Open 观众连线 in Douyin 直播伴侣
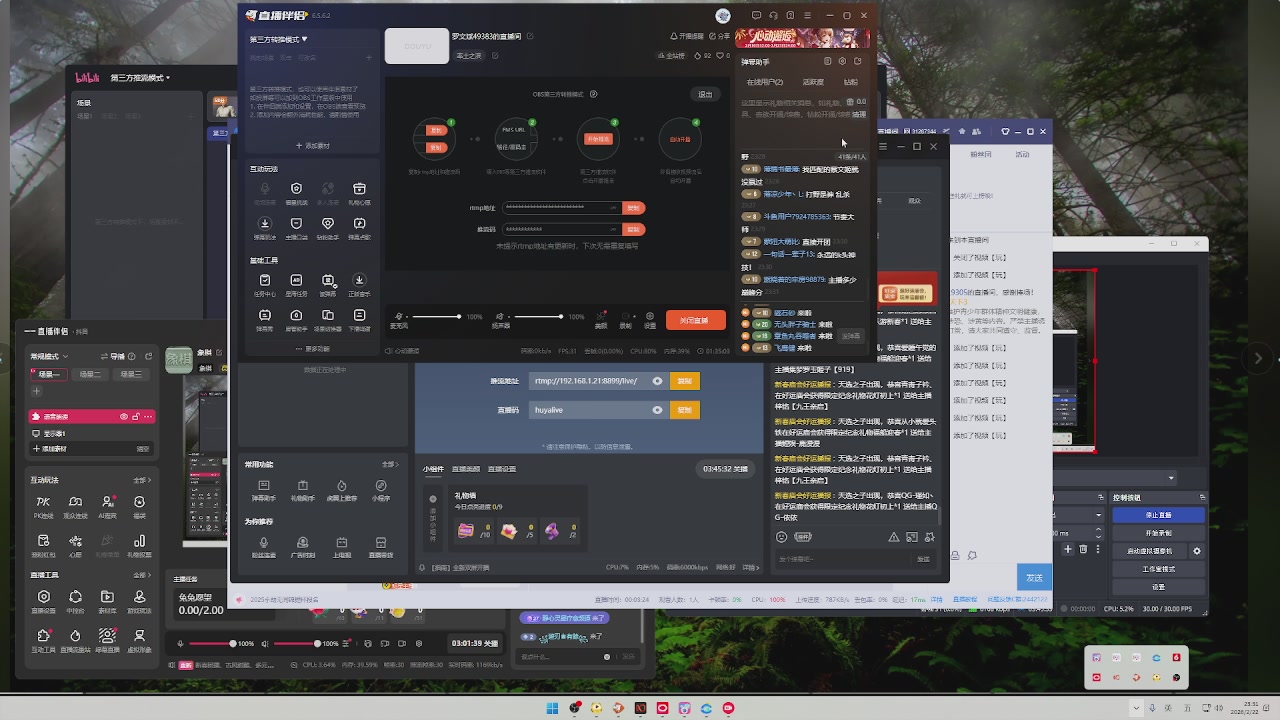1280x720 pixels. (75, 505)
